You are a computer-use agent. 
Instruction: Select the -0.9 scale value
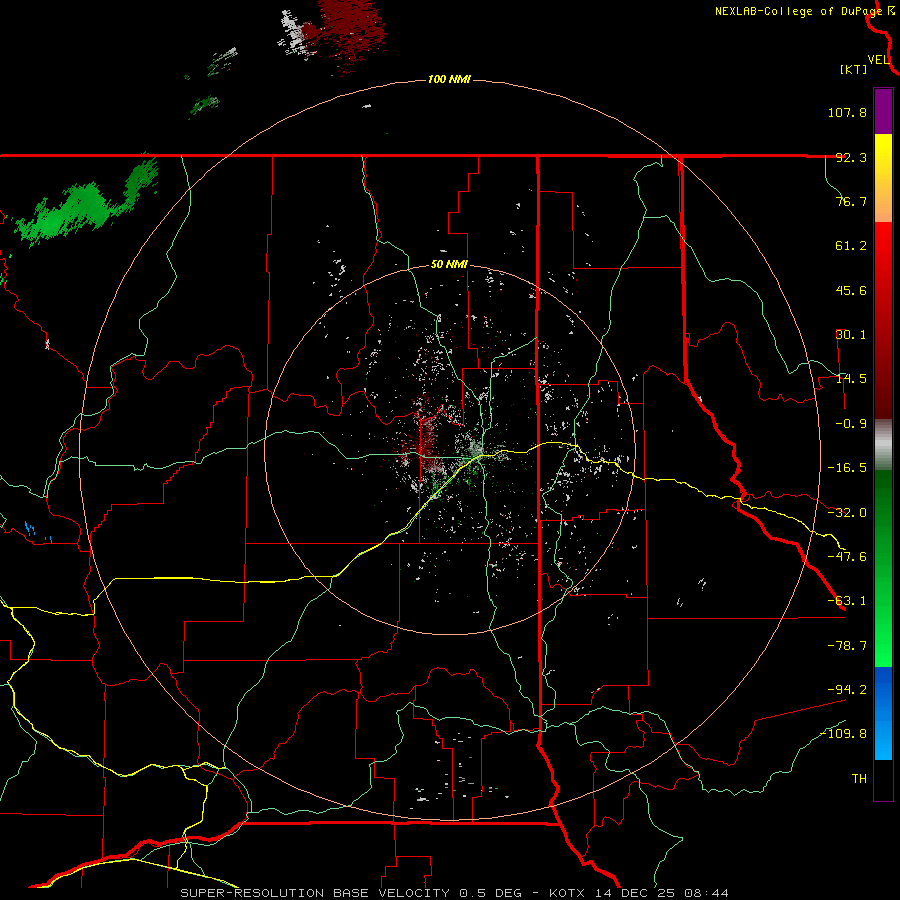click(x=851, y=424)
